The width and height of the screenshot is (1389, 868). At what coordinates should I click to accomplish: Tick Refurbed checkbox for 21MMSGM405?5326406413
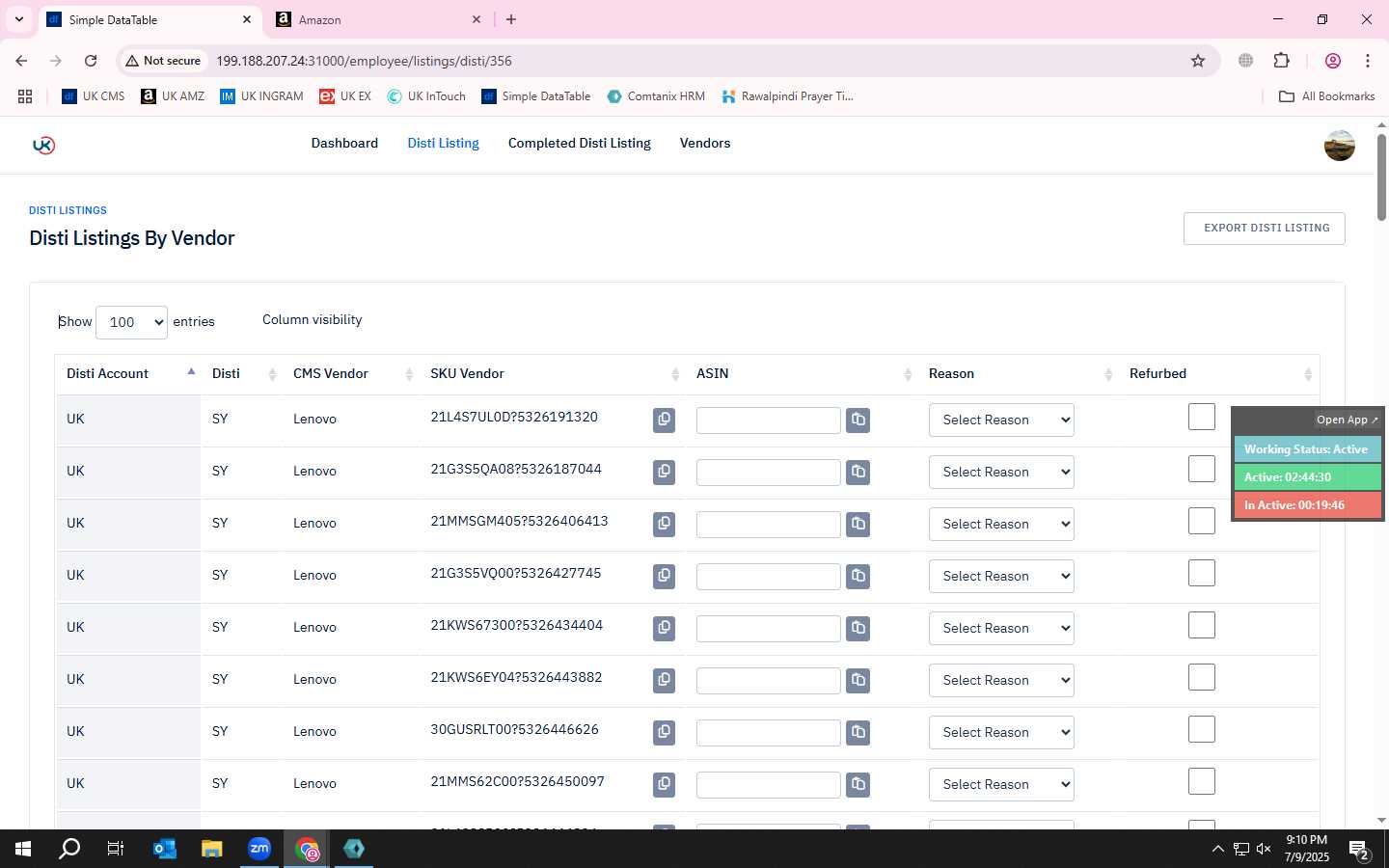click(x=1202, y=521)
